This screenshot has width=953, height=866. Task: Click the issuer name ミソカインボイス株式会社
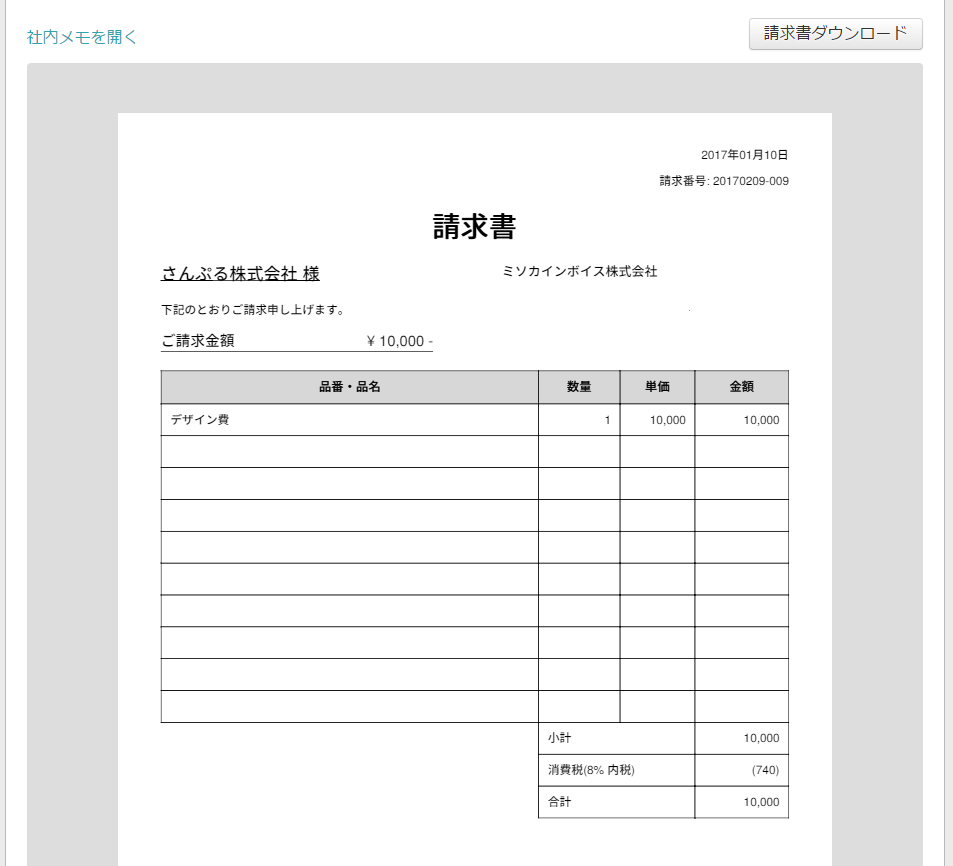tap(579, 271)
